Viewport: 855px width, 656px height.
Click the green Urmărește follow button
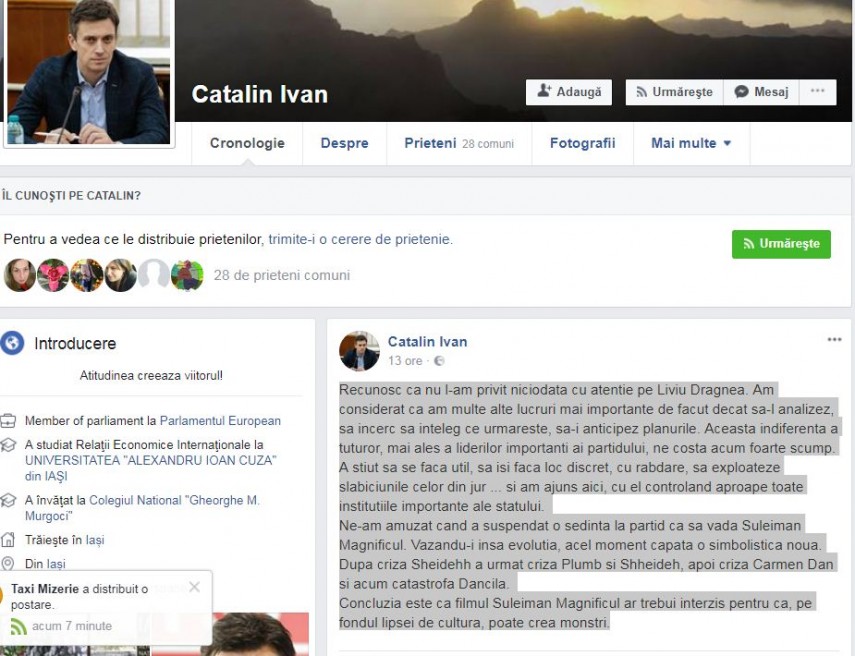point(781,244)
